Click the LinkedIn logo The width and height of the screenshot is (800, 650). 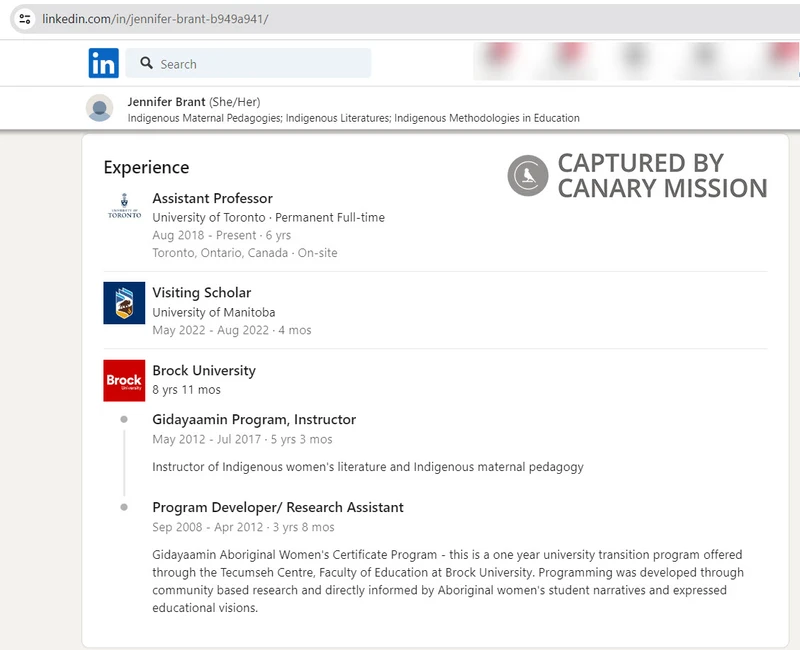(x=103, y=63)
